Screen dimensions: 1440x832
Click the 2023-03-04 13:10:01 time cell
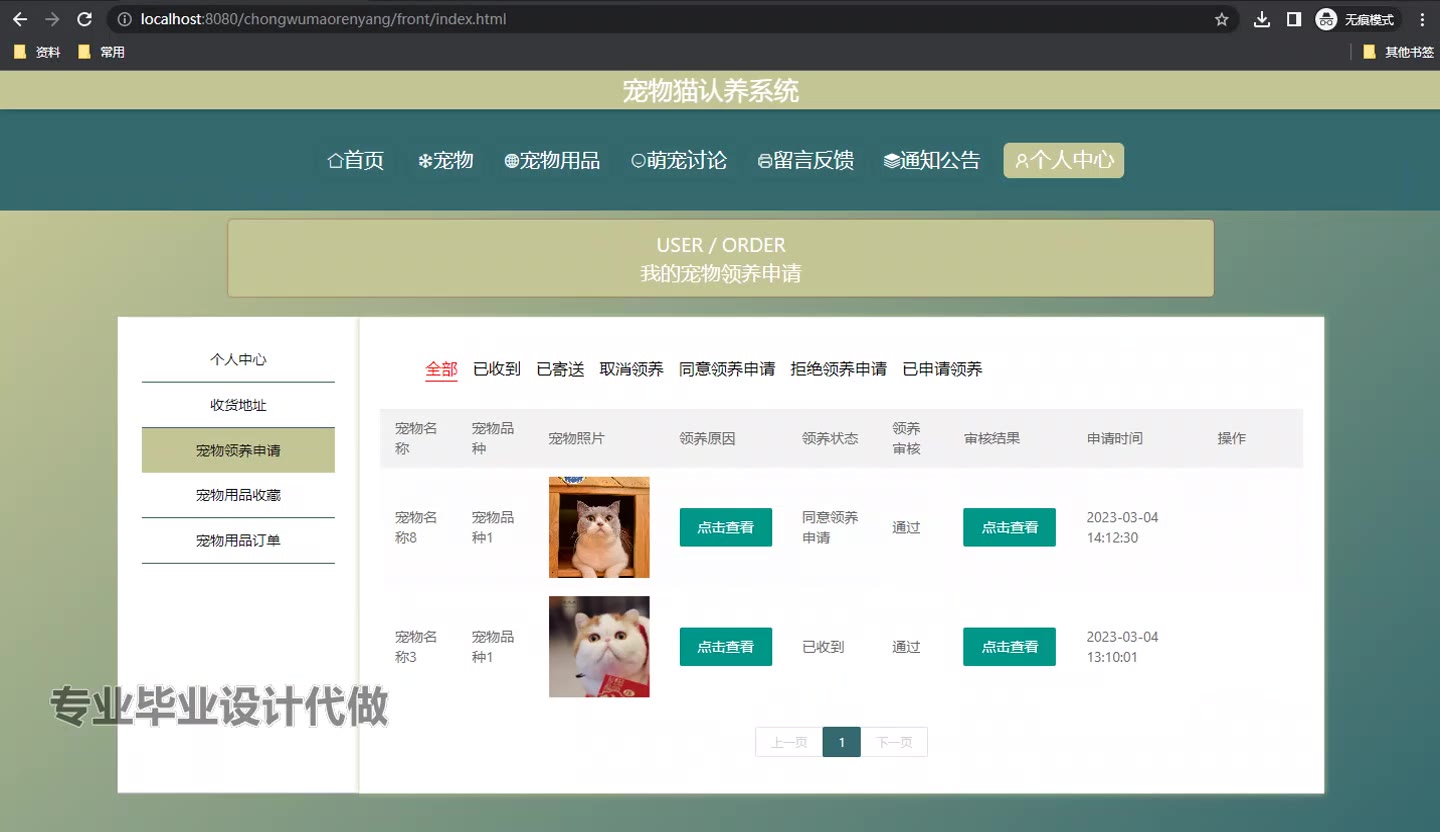(x=1122, y=647)
